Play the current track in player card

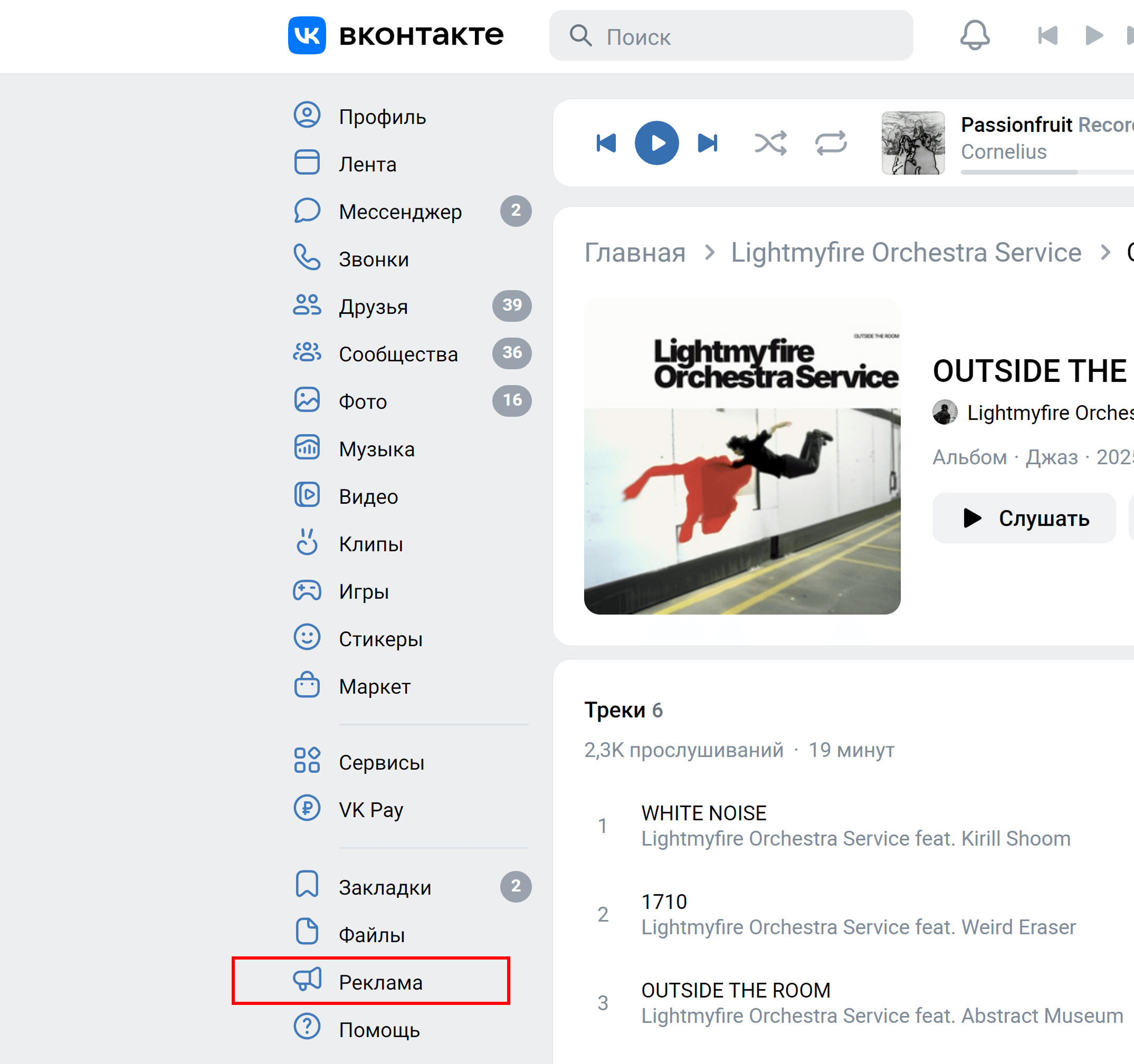tap(656, 143)
